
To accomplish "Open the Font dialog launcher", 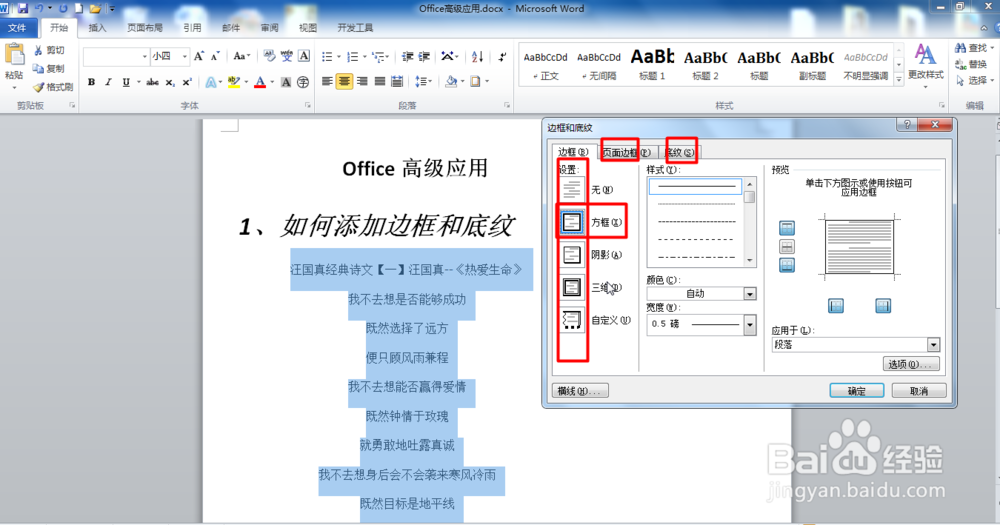I will tap(307, 105).
